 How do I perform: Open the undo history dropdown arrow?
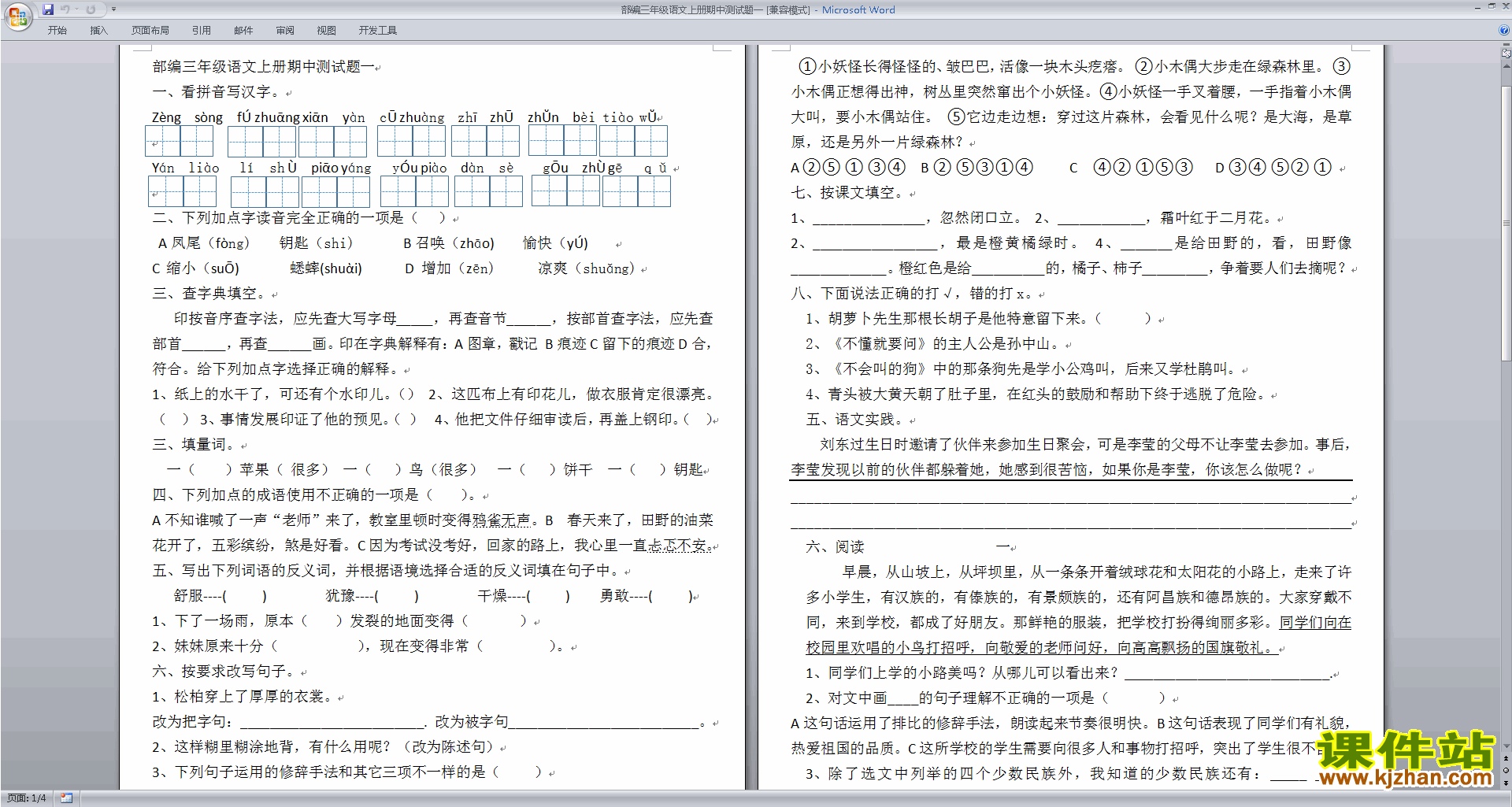[76, 9]
